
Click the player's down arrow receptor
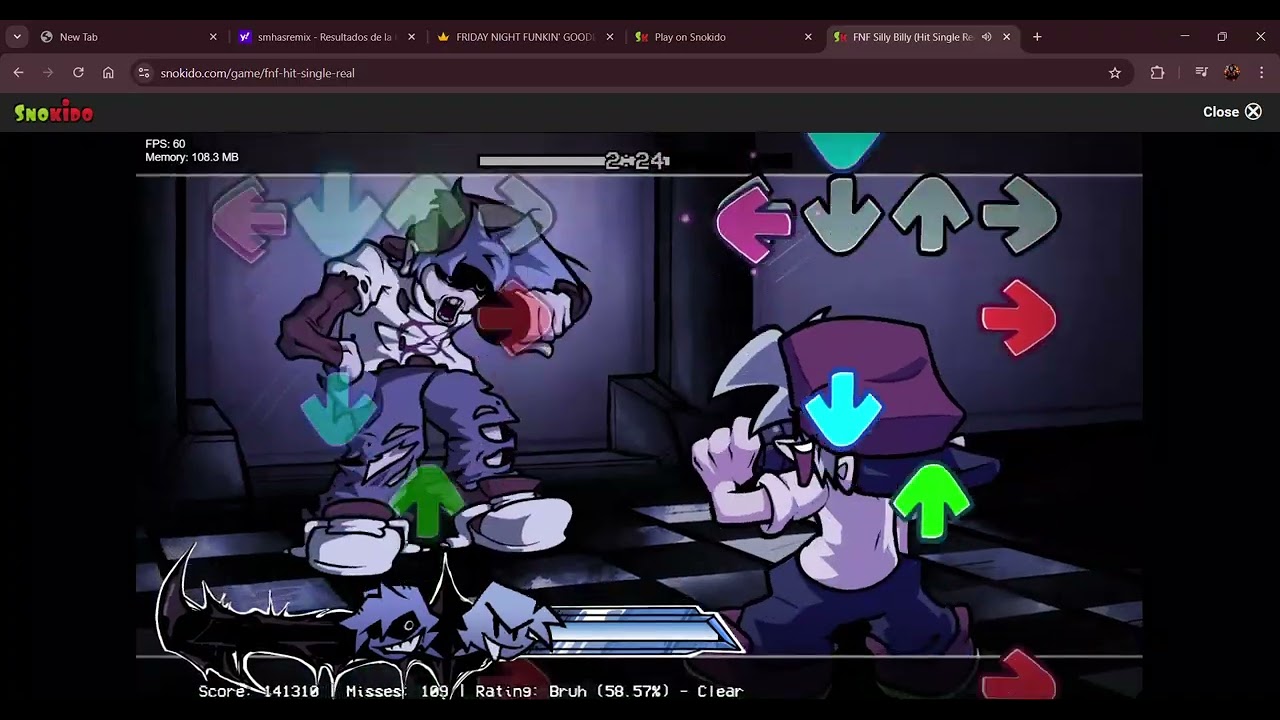(843, 216)
